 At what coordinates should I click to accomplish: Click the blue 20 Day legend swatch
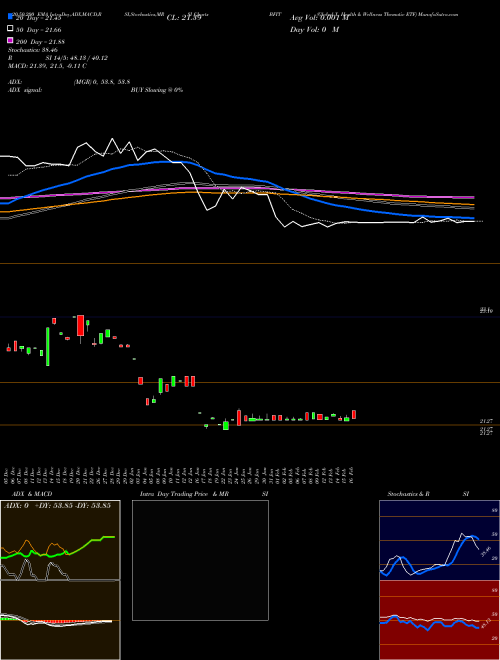pyautogui.click(x=10, y=17)
